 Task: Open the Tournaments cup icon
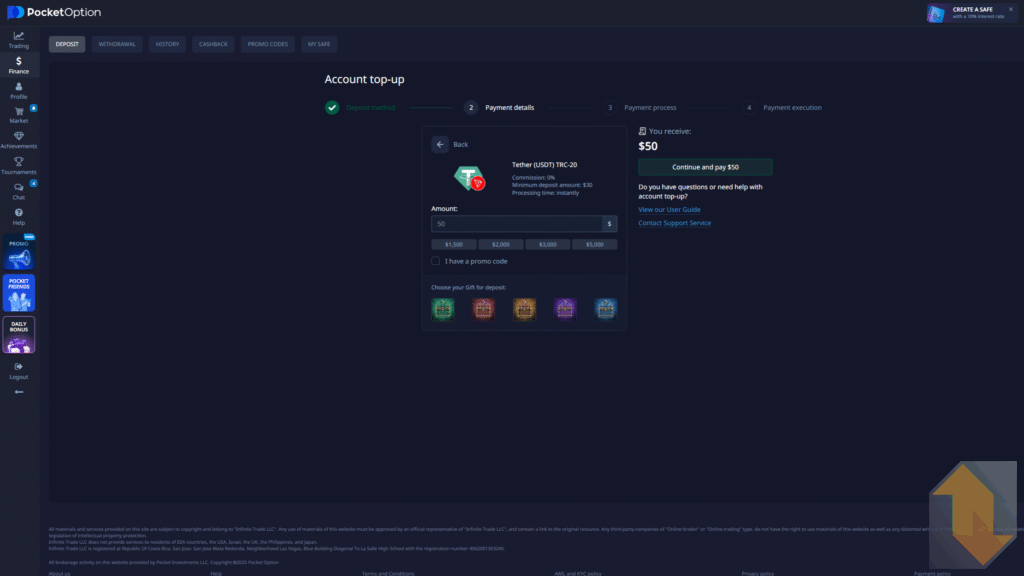coord(19,166)
